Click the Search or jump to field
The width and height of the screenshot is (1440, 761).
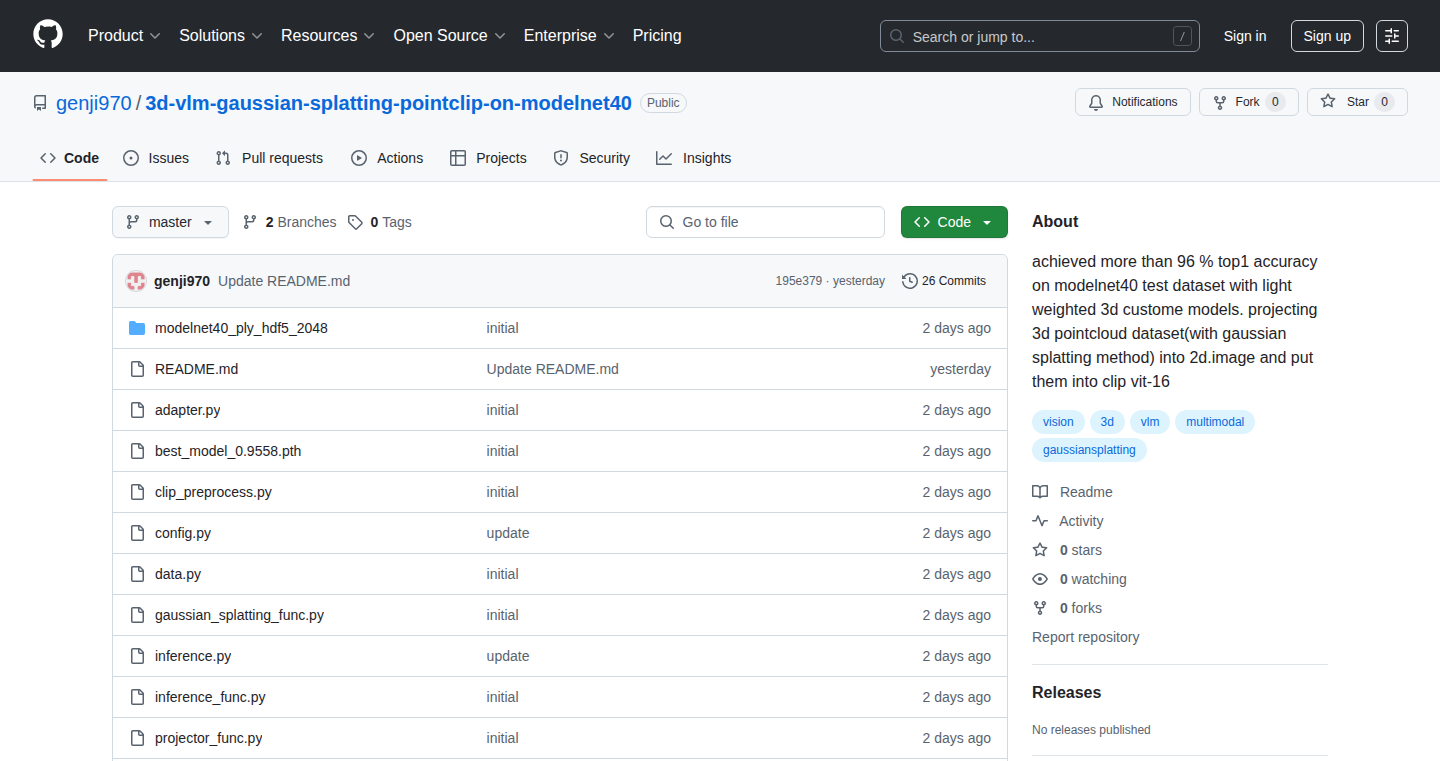(x=1040, y=36)
